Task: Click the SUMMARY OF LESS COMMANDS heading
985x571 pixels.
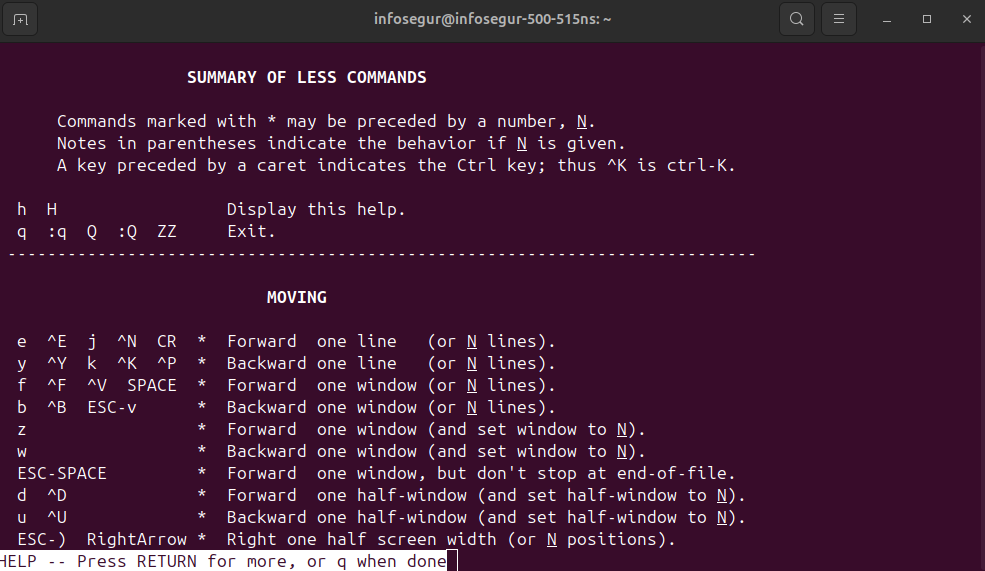Action: click(x=306, y=77)
